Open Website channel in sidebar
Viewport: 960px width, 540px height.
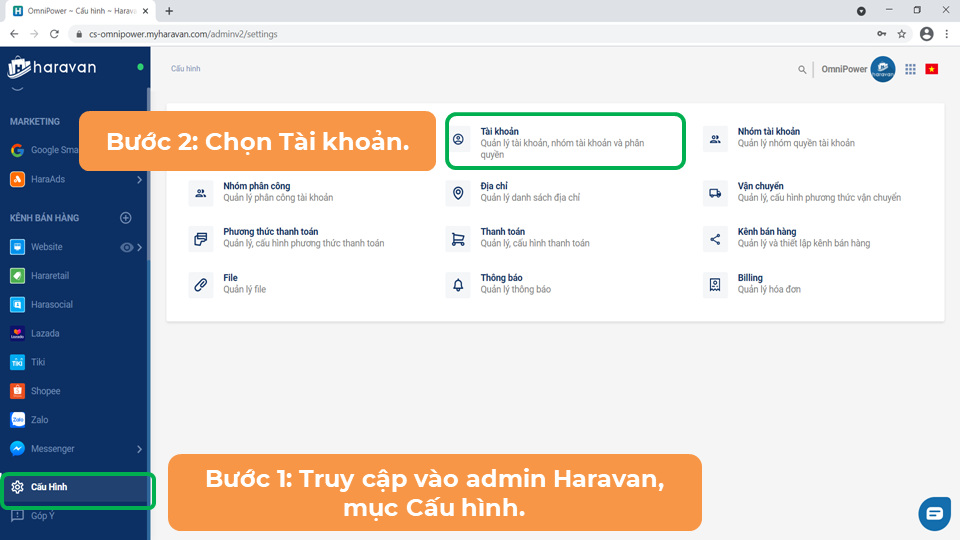(x=47, y=247)
